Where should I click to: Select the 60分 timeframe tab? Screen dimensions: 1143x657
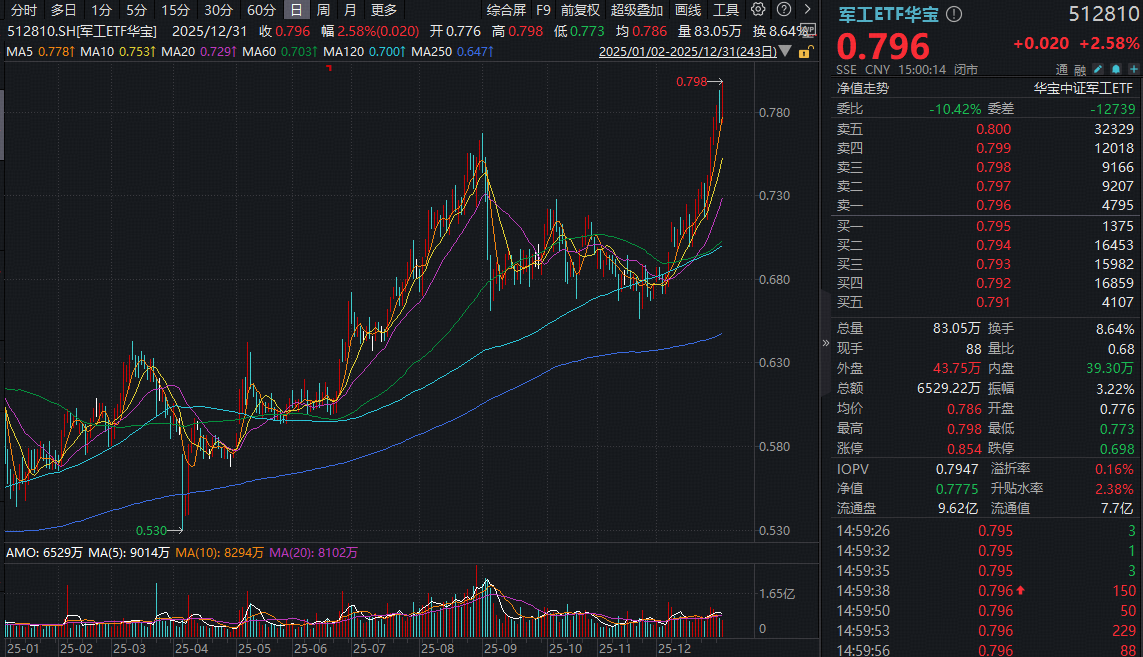(261, 10)
